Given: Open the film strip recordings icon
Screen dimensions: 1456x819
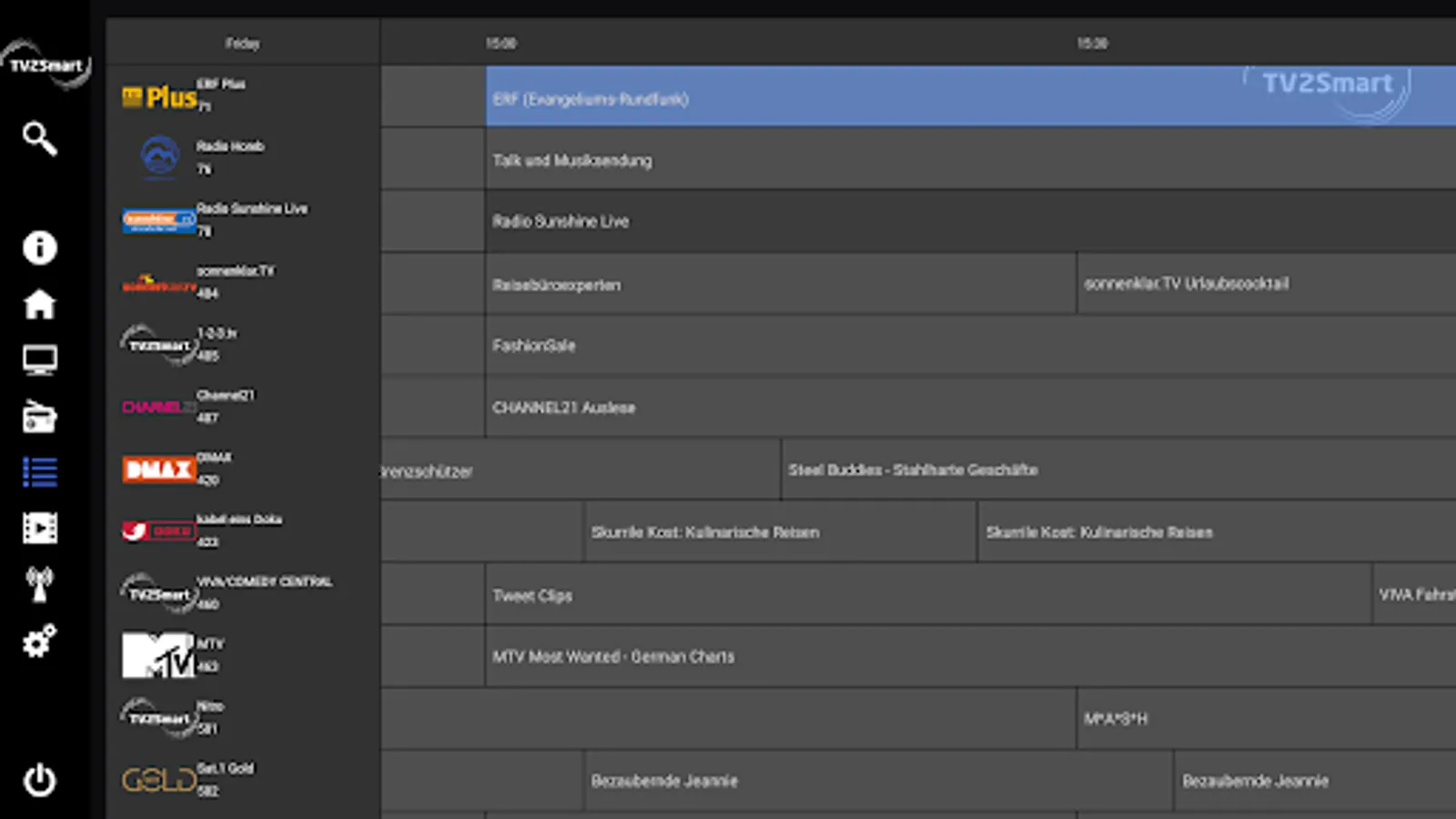Looking at the screenshot, I should click(40, 528).
